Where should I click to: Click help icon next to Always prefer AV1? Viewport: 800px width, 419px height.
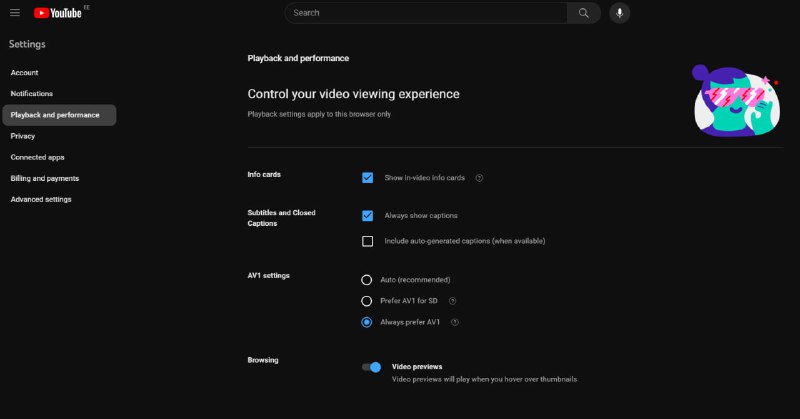pyautogui.click(x=455, y=322)
